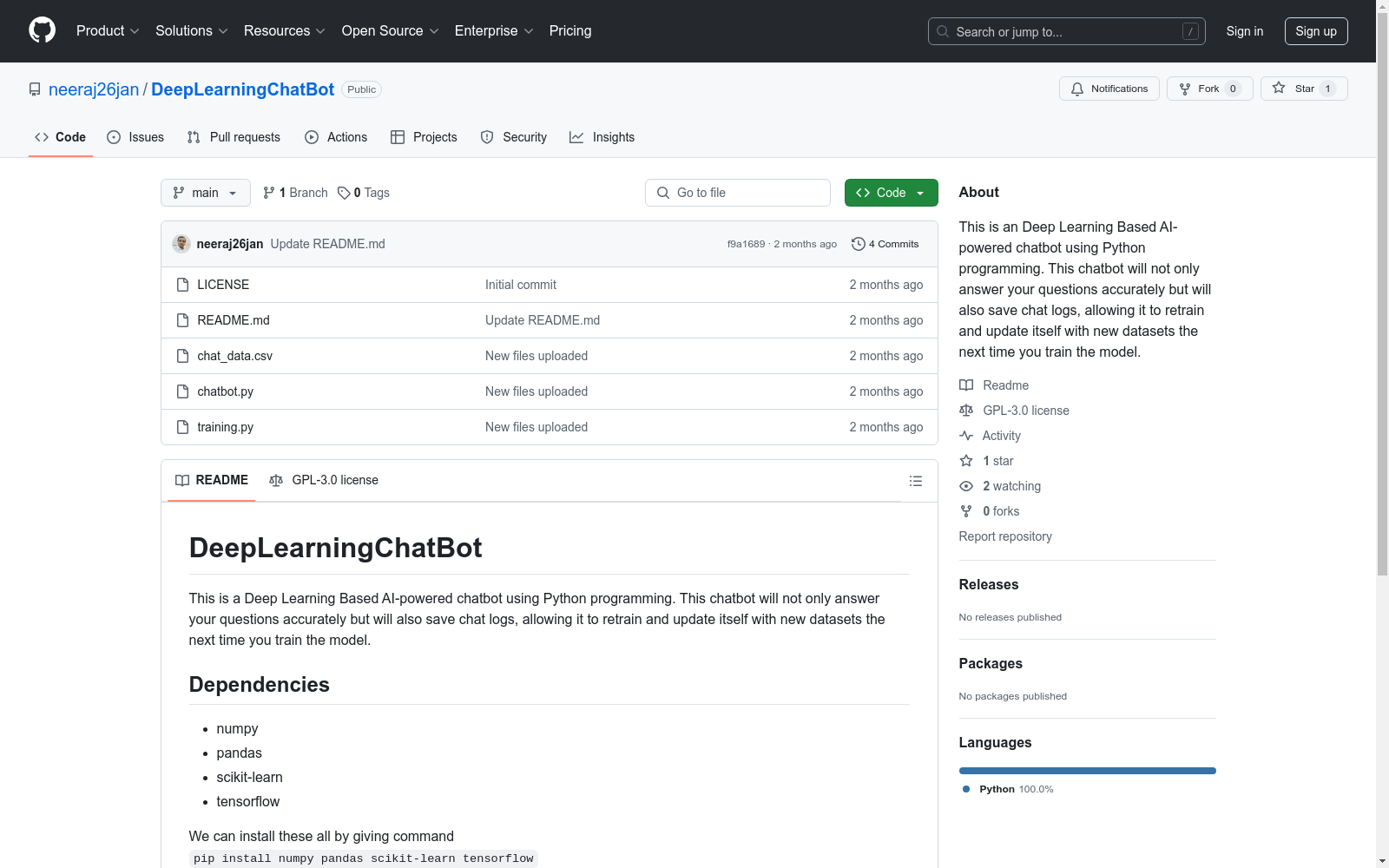
Task: Click the star icon beside 1 star
Action: (966, 461)
